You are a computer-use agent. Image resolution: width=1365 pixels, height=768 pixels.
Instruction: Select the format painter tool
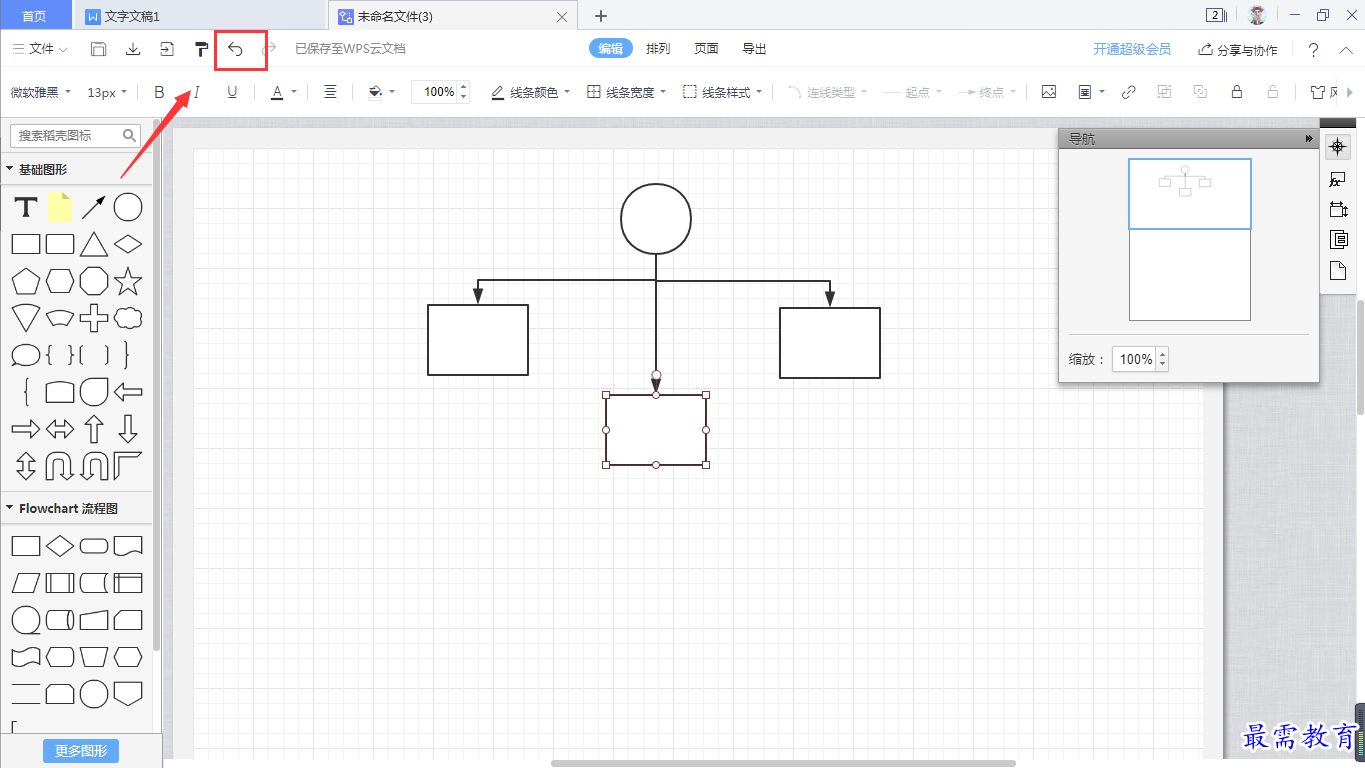(201, 49)
